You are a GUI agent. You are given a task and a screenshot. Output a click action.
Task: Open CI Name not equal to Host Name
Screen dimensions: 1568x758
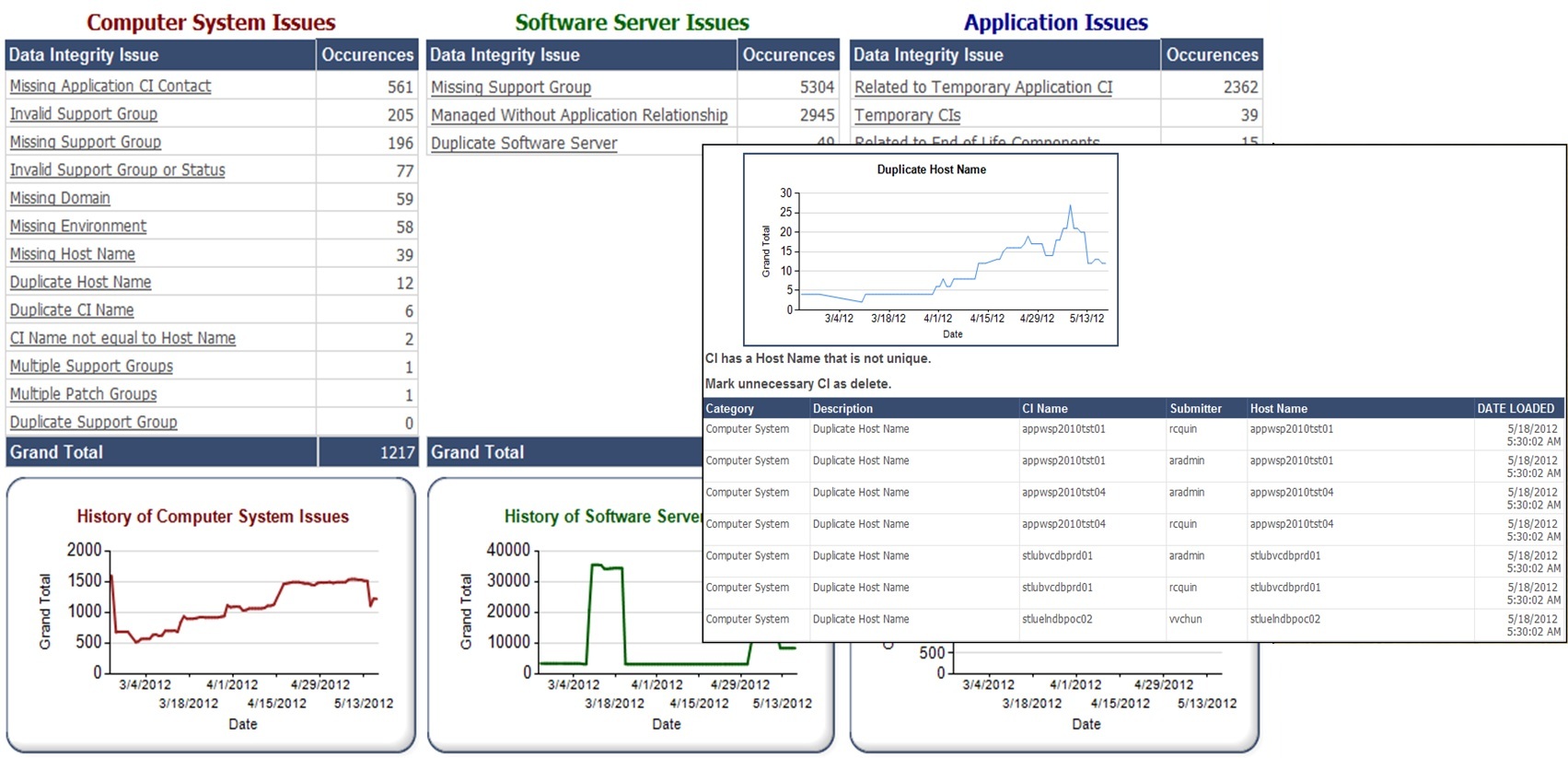(122, 338)
